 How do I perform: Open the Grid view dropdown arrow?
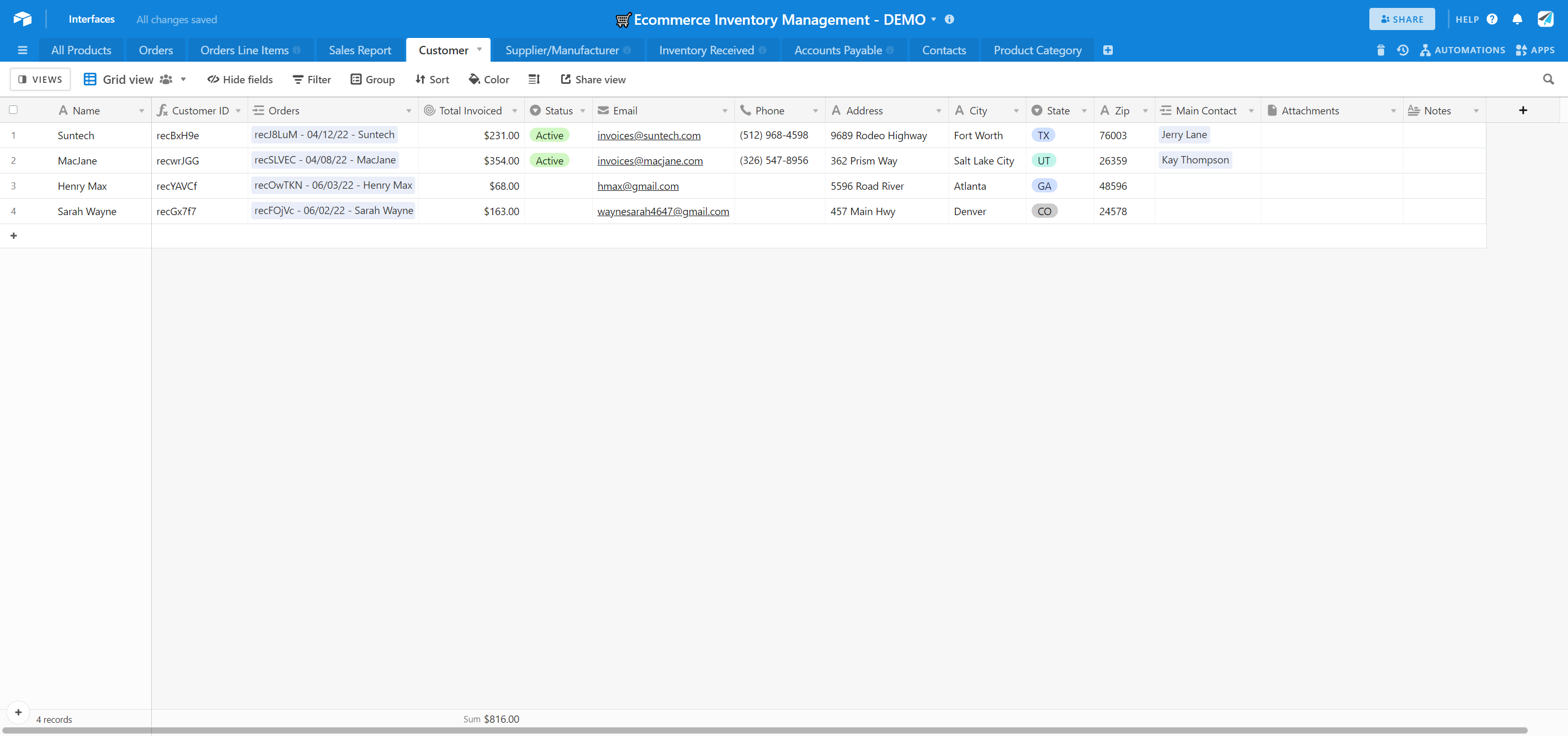click(x=183, y=79)
